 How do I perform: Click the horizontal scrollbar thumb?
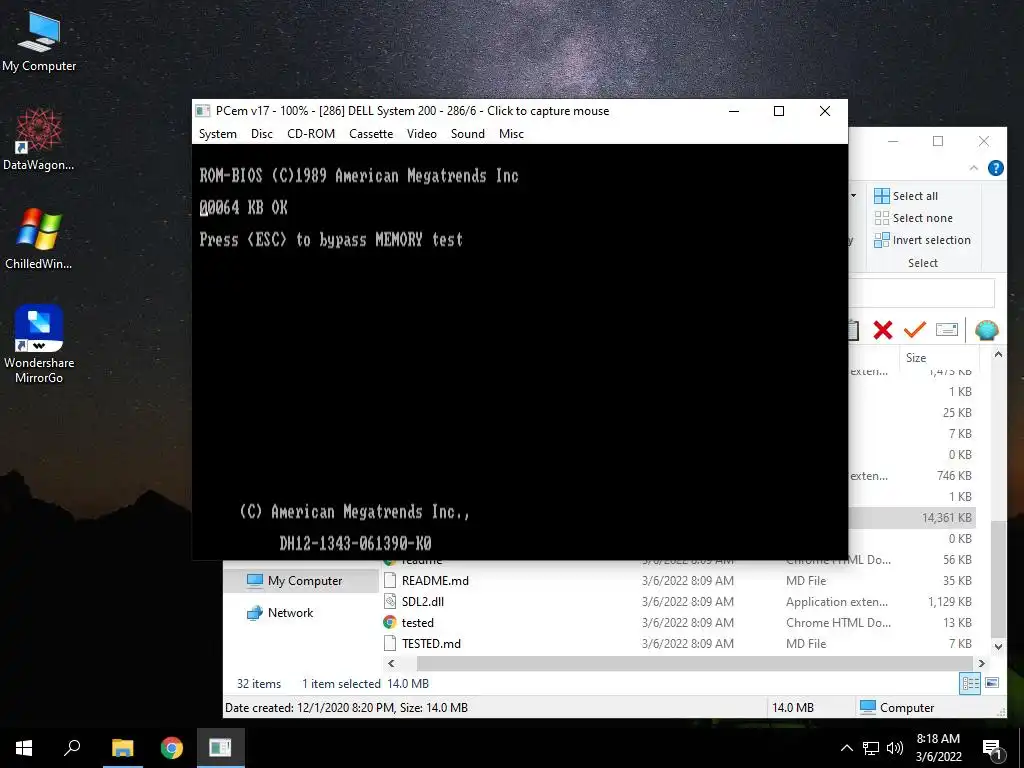[695, 664]
